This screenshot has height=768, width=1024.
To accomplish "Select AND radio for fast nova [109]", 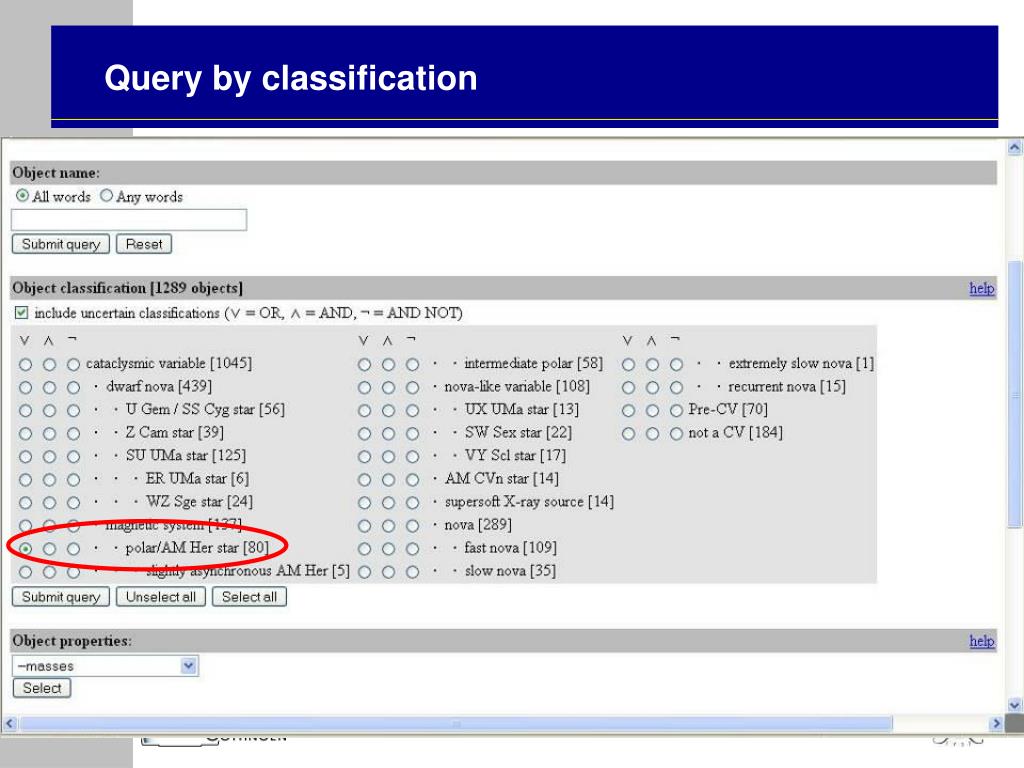I will tap(389, 549).
